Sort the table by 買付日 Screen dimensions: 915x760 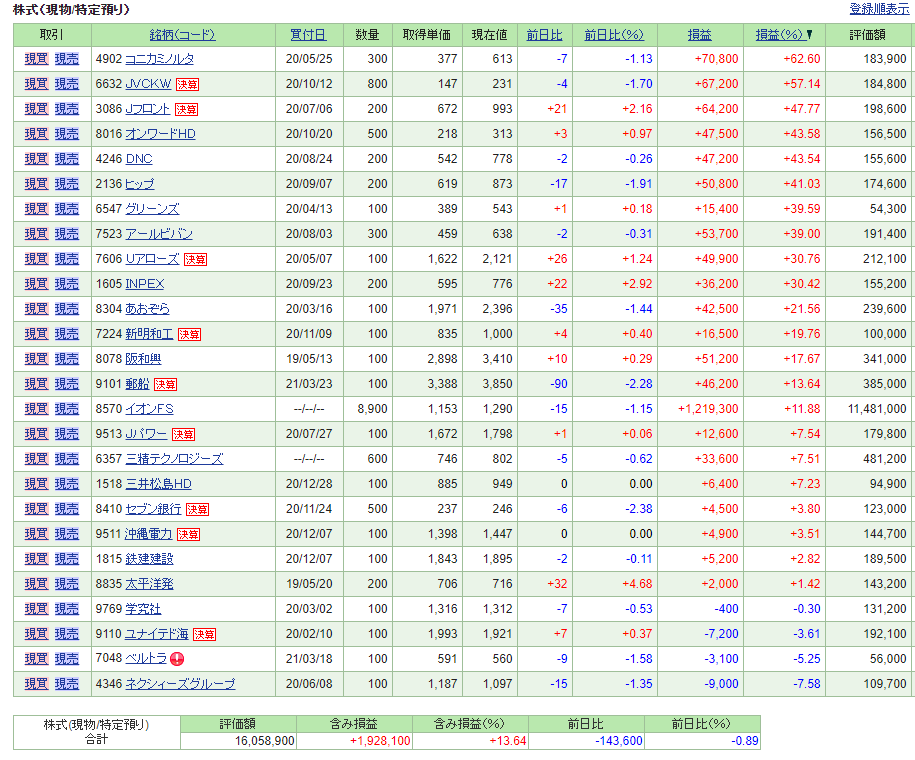pos(308,35)
